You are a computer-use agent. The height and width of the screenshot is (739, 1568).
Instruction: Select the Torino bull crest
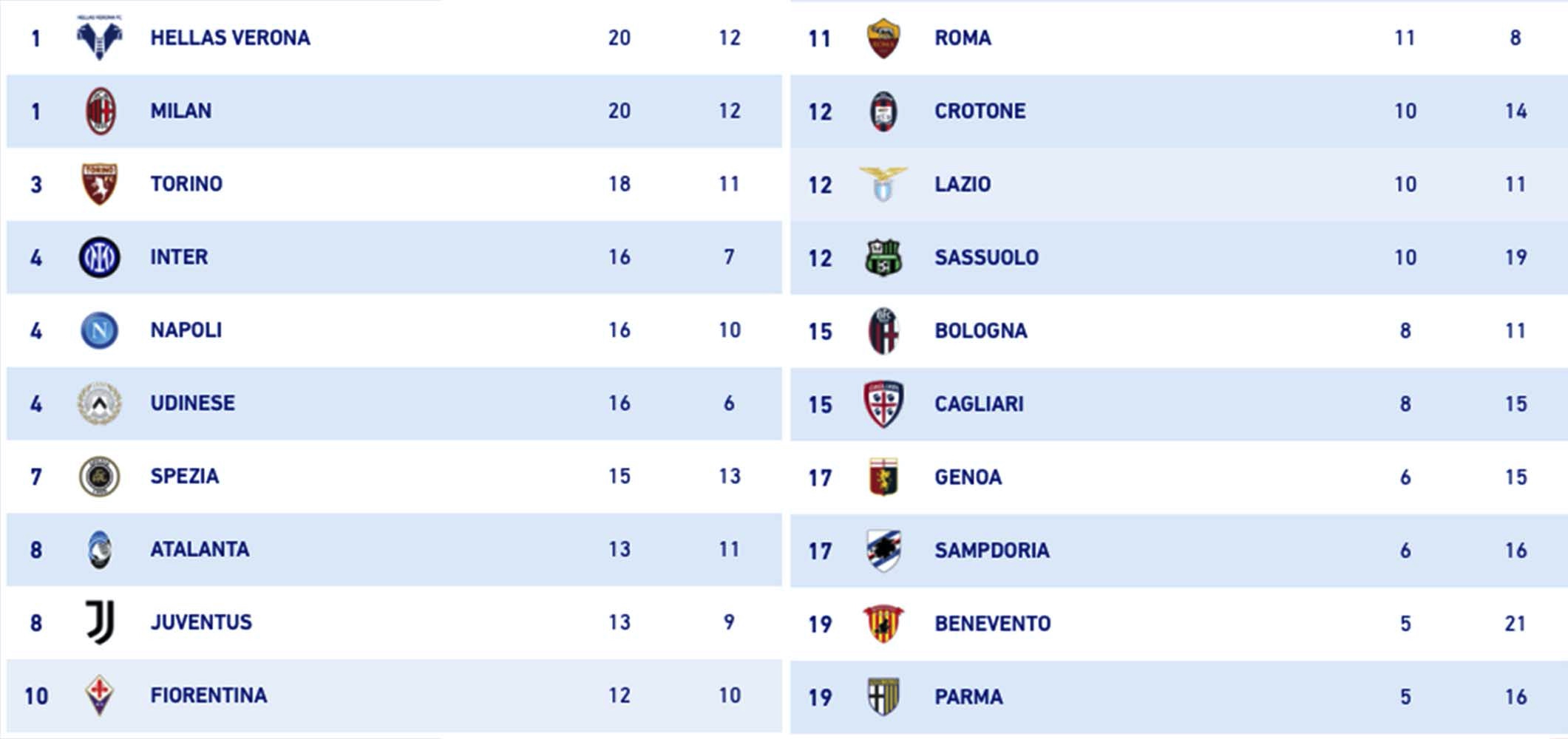coord(99,184)
